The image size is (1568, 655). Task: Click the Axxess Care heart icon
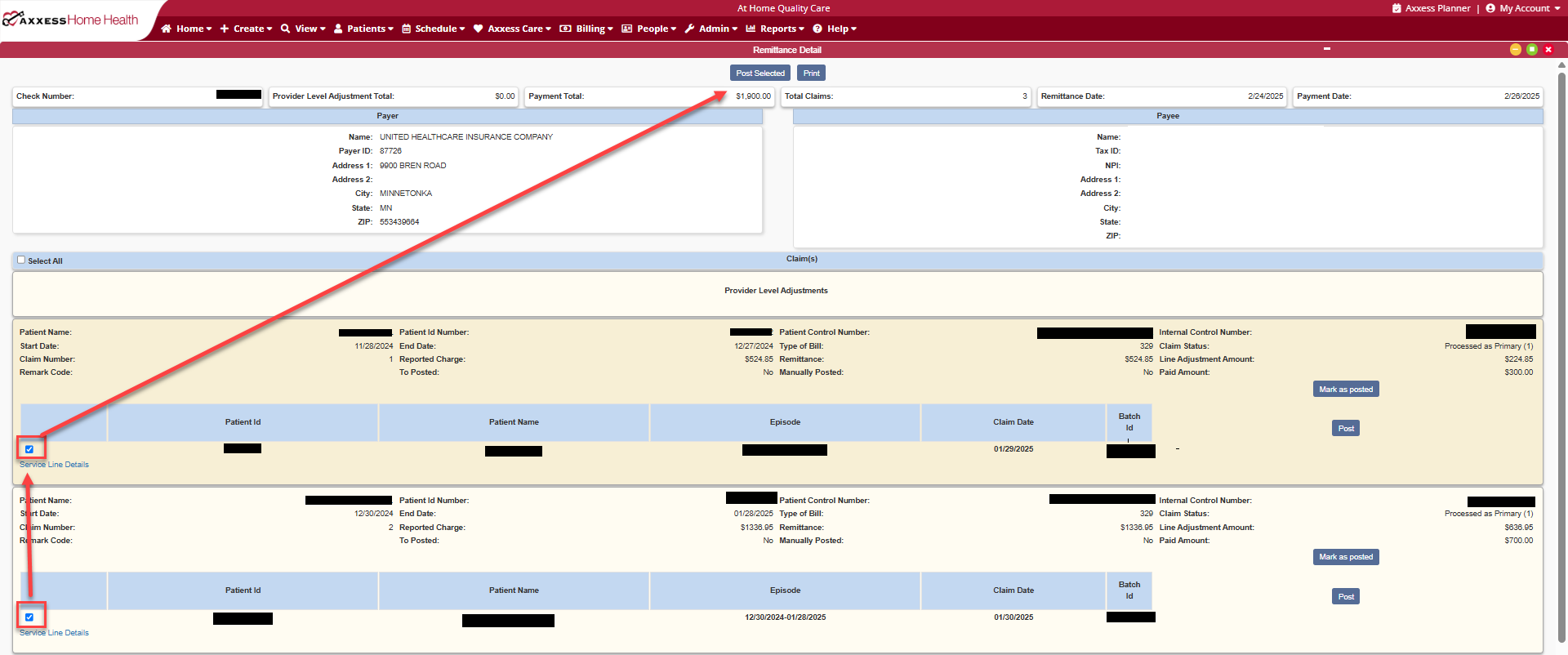[479, 29]
